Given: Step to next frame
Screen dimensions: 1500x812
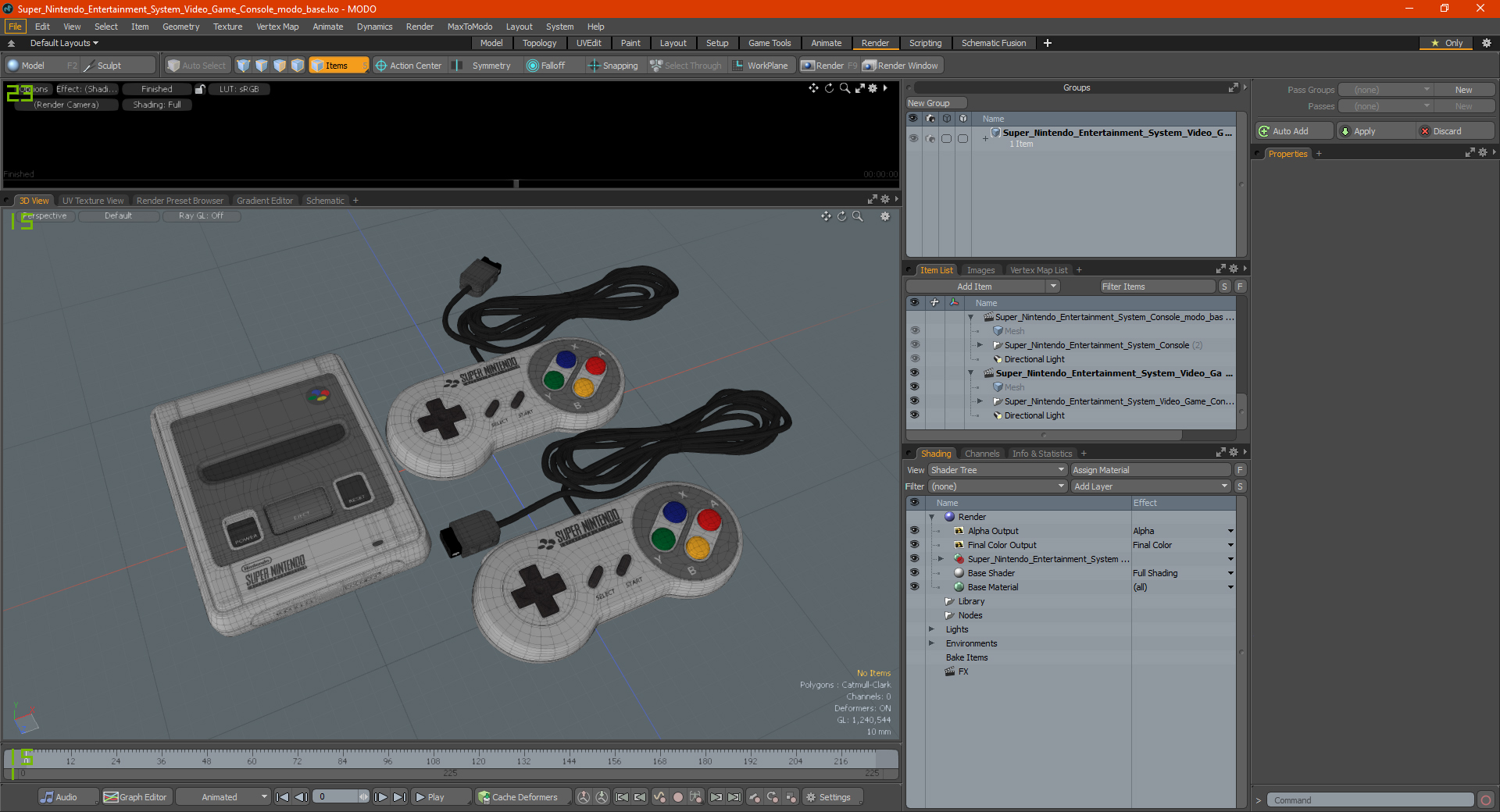Looking at the screenshot, I should point(380,797).
